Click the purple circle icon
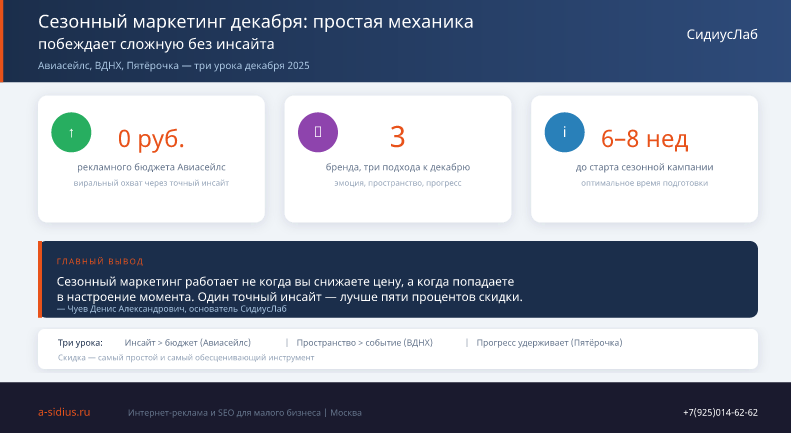 (x=318, y=132)
